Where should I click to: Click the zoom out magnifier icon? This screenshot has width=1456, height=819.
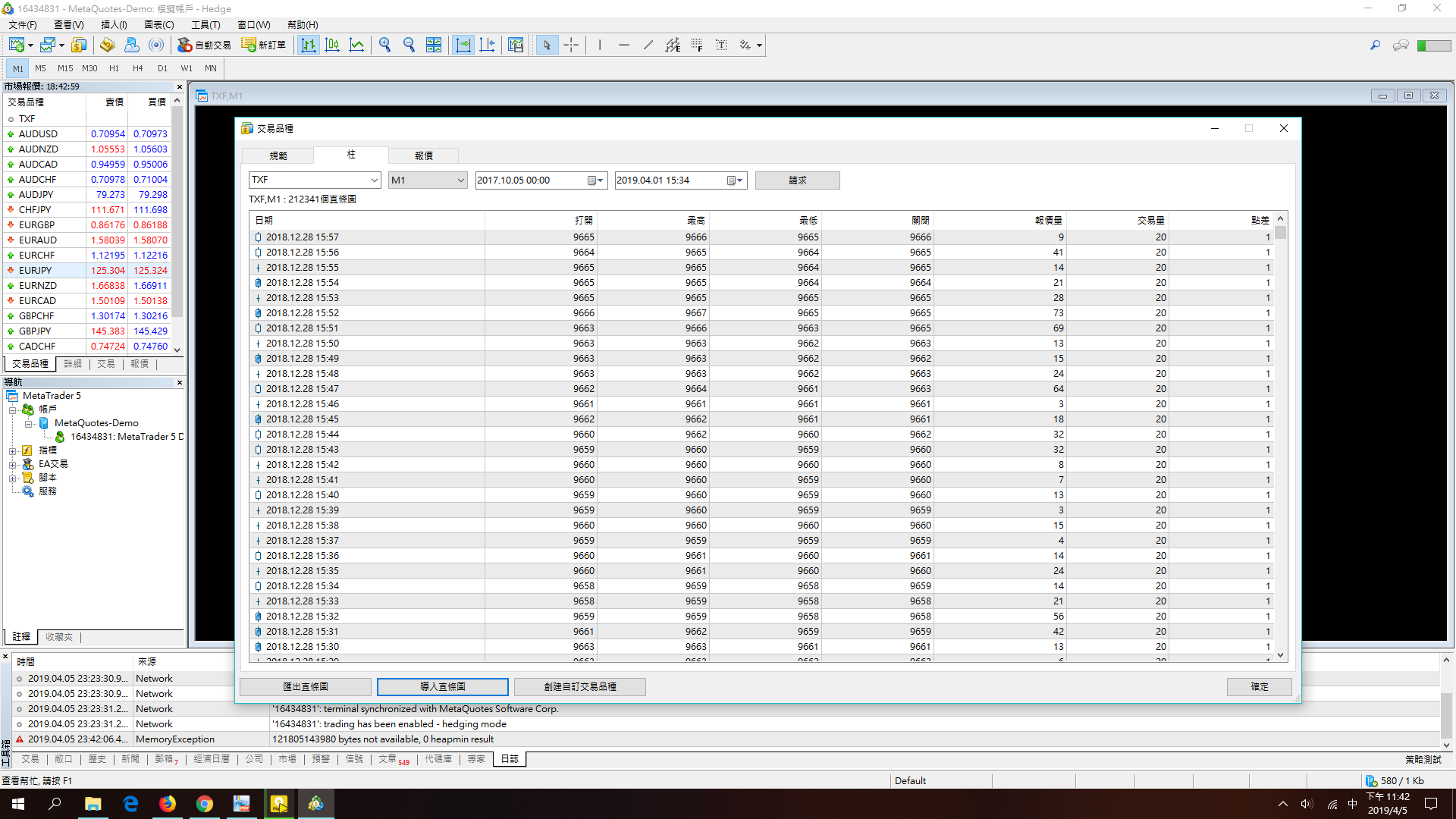409,45
